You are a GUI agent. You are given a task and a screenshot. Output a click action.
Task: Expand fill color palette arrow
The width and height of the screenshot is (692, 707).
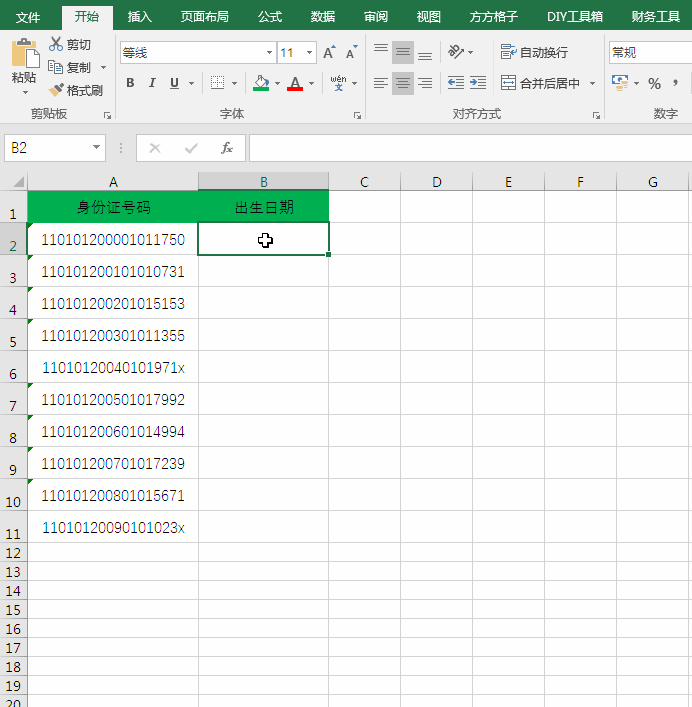tap(277, 83)
